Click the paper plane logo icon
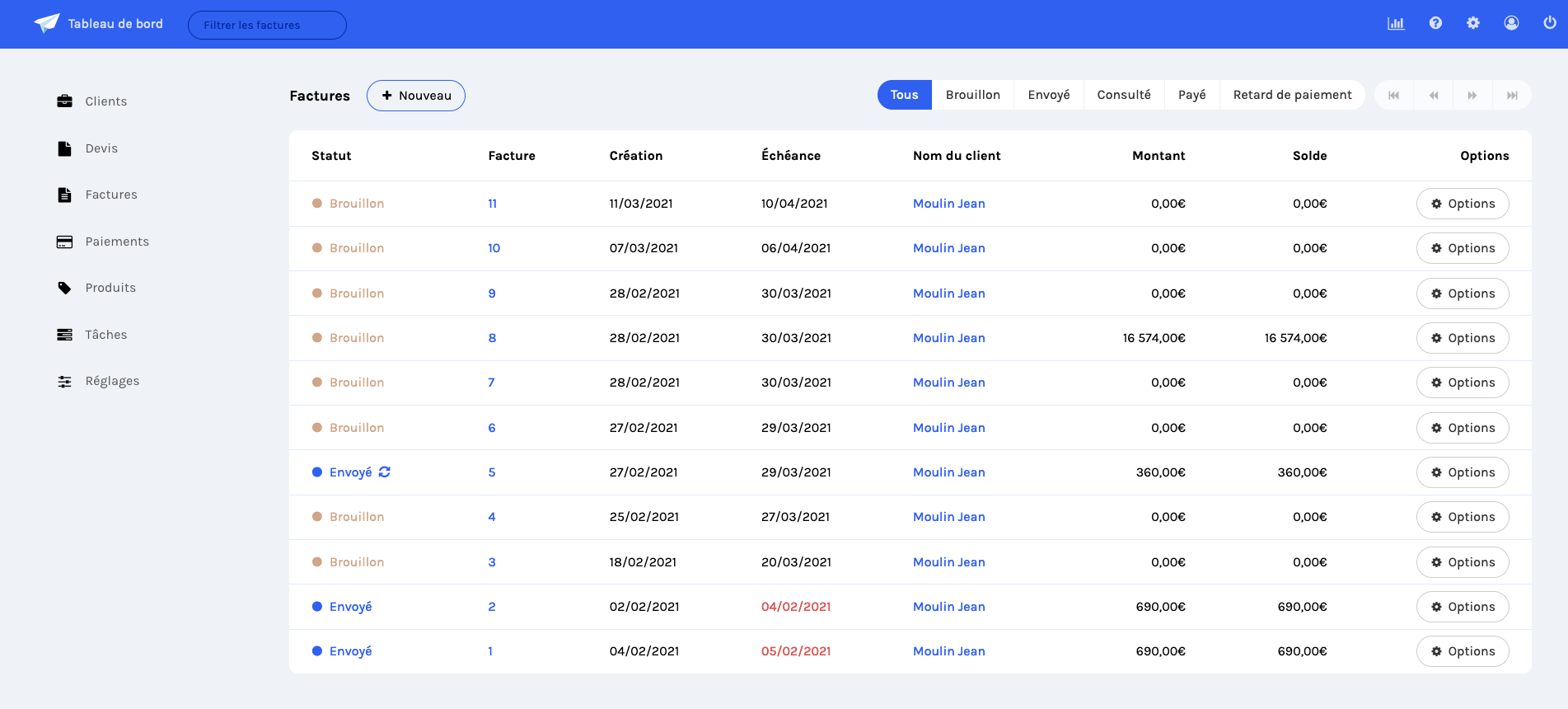The image size is (1568, 709). (47, 23)
